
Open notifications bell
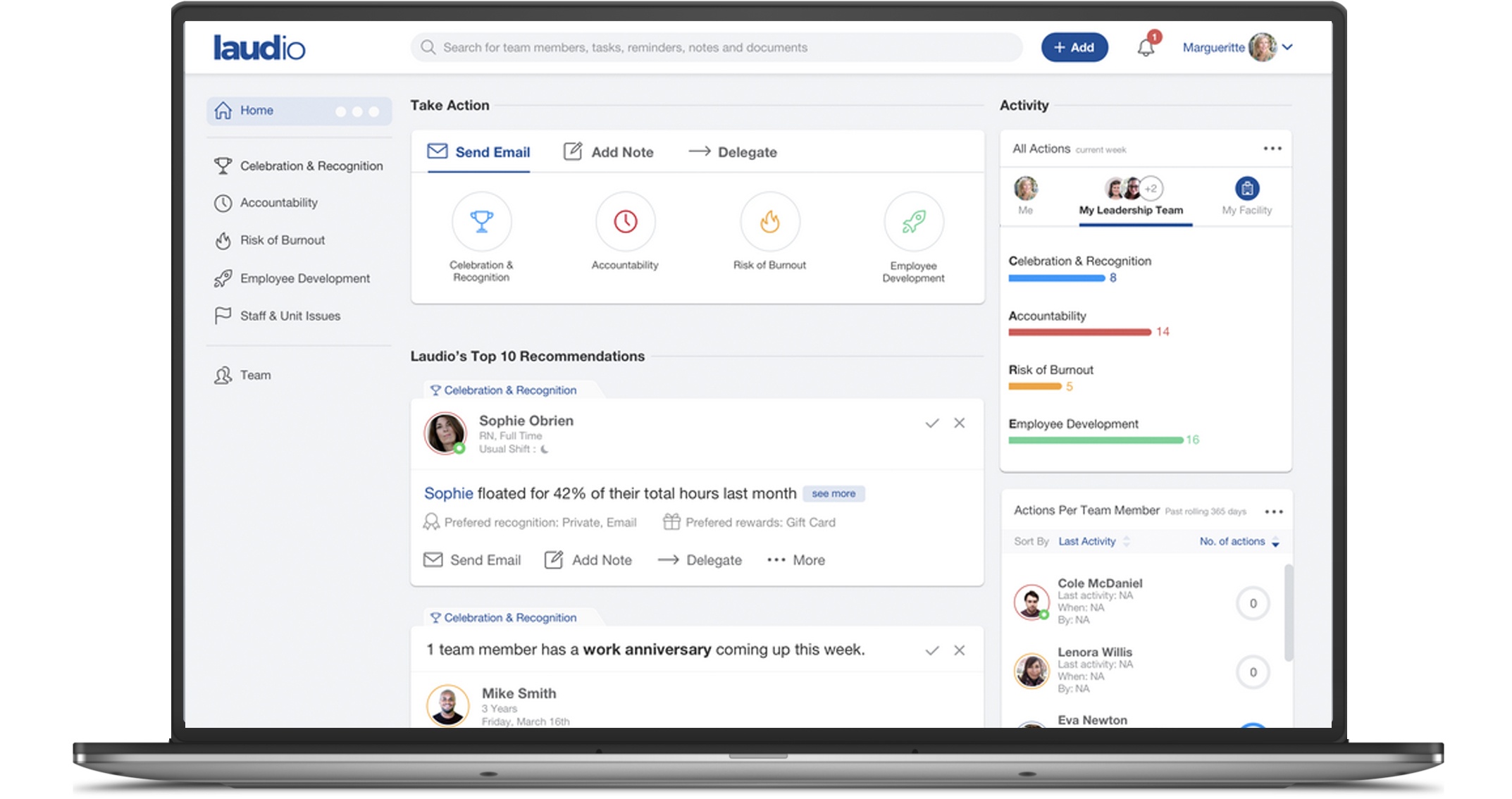tap(1146, 47)
